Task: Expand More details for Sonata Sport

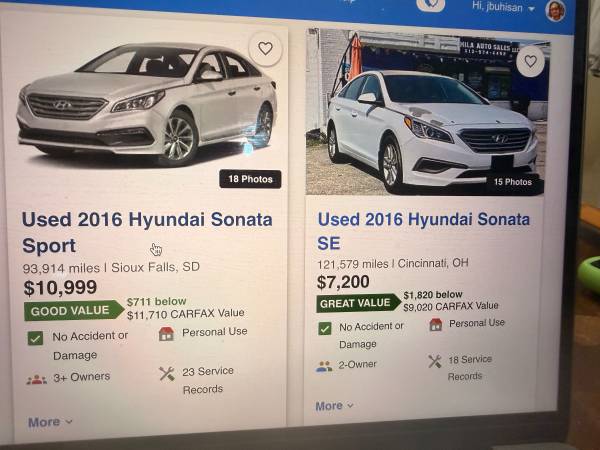Action: 50,422
